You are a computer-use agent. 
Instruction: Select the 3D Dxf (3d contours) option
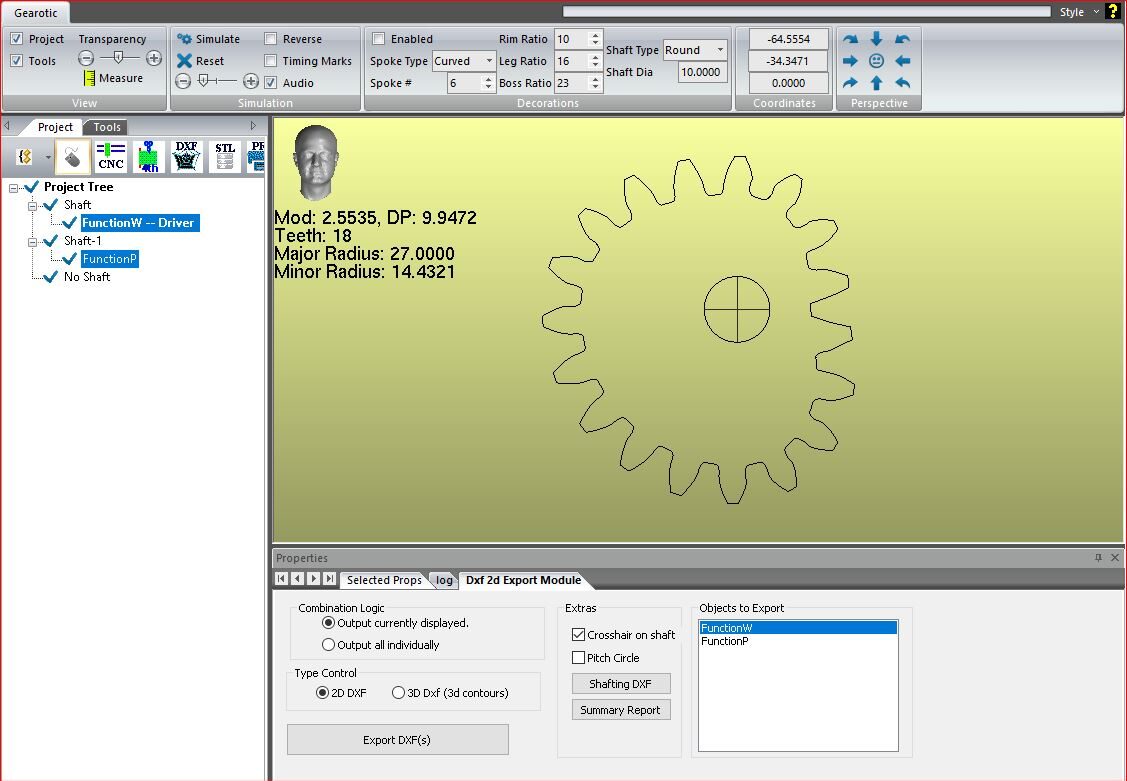pyautogui.click(x=398, y=693)
